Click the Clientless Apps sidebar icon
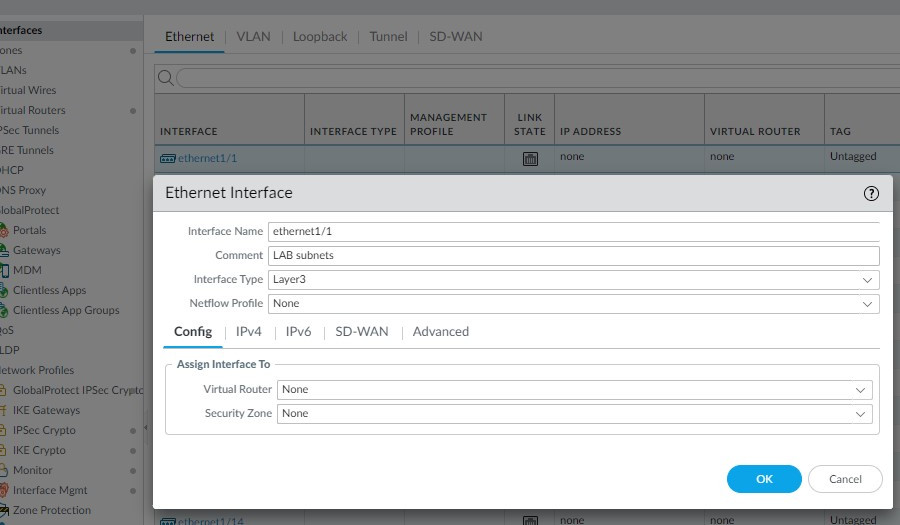This screenshot has width=900, height=525. pos(3,290)
